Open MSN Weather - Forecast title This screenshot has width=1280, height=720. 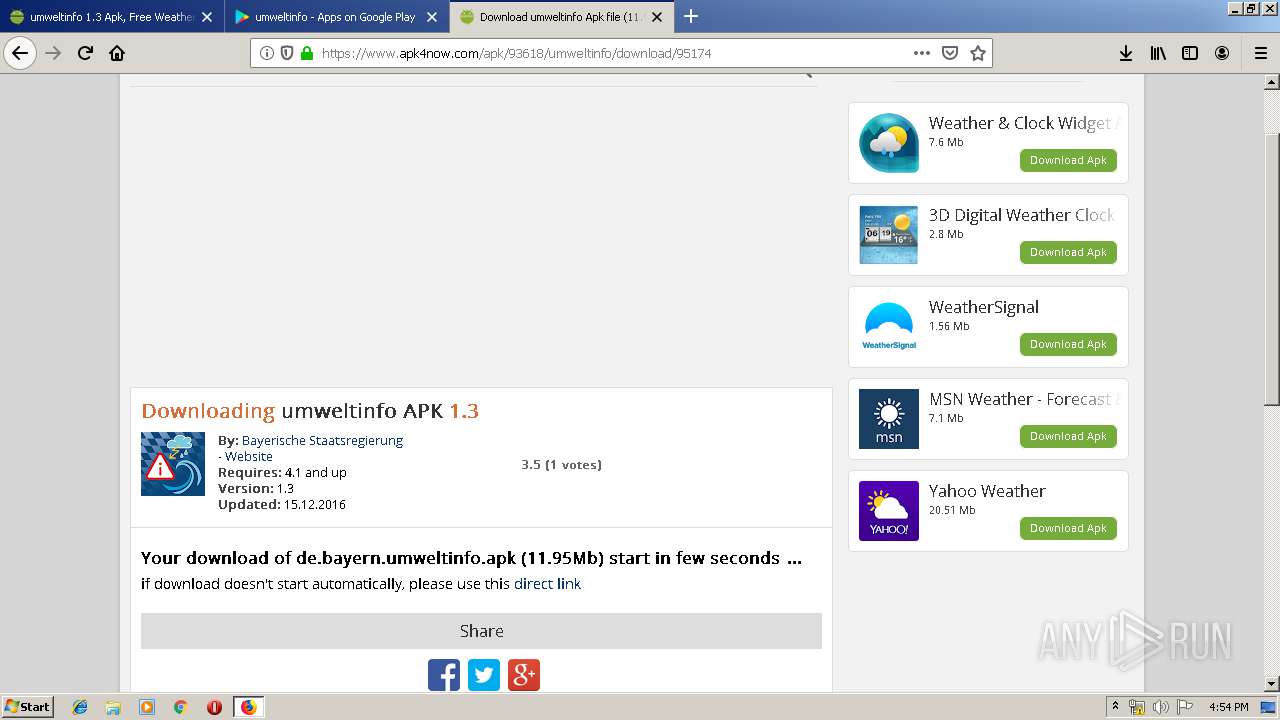coord(1022,399)
